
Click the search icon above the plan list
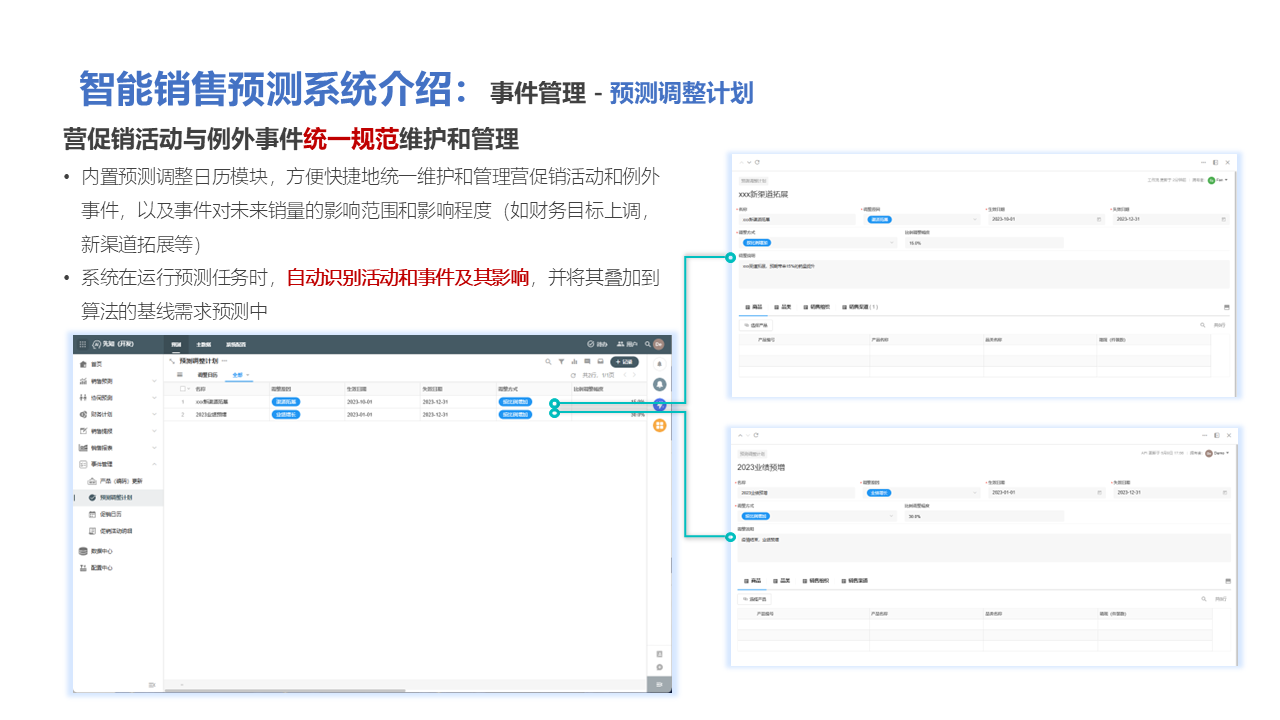548,362
